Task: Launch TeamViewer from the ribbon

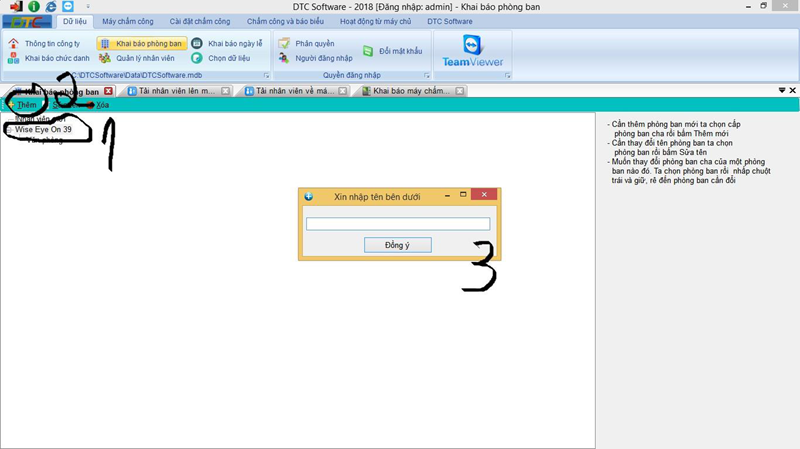Action: tap(472, 51)
